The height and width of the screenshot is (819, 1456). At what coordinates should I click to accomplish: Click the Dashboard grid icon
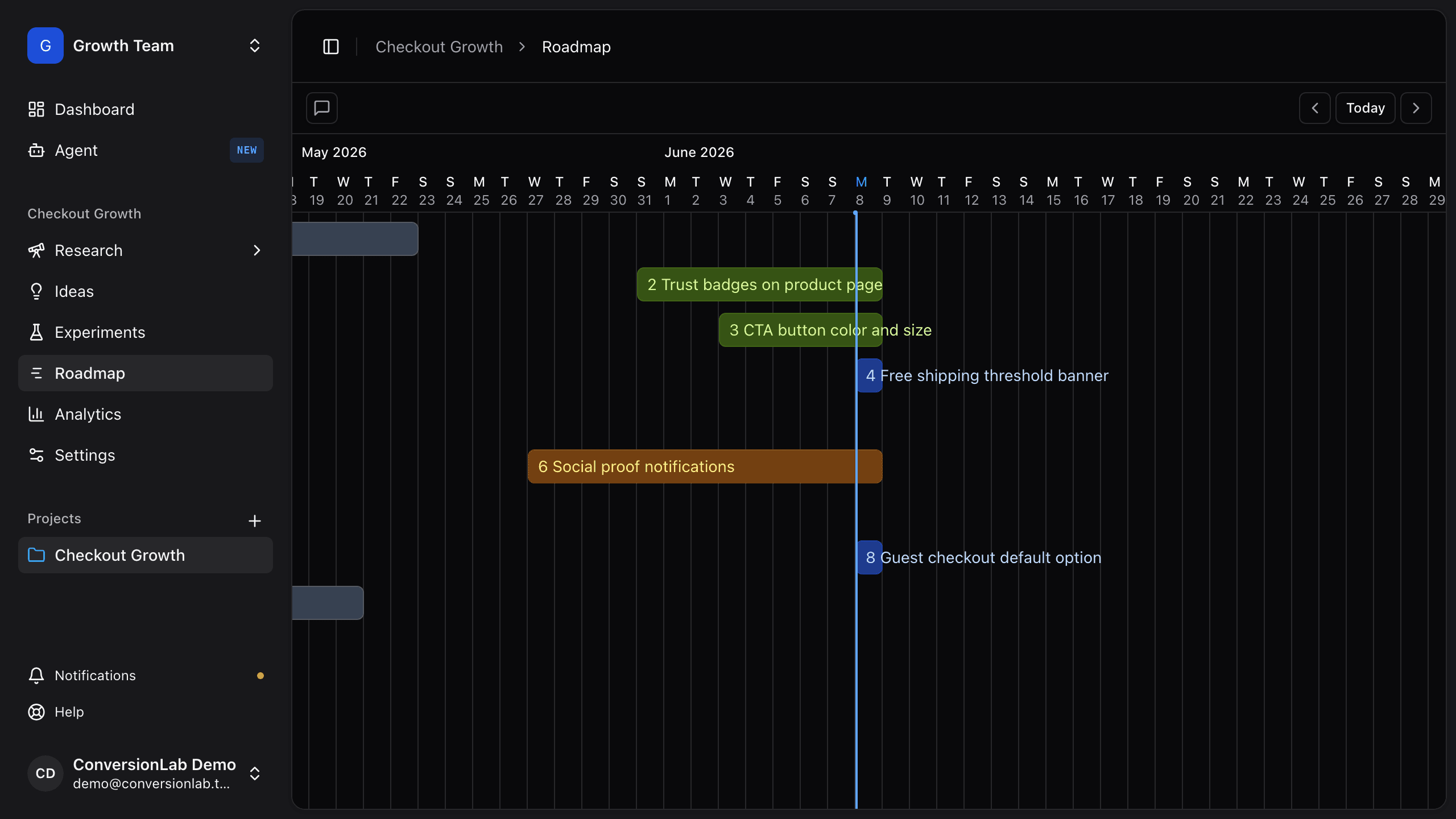click(x=36, y=109)
